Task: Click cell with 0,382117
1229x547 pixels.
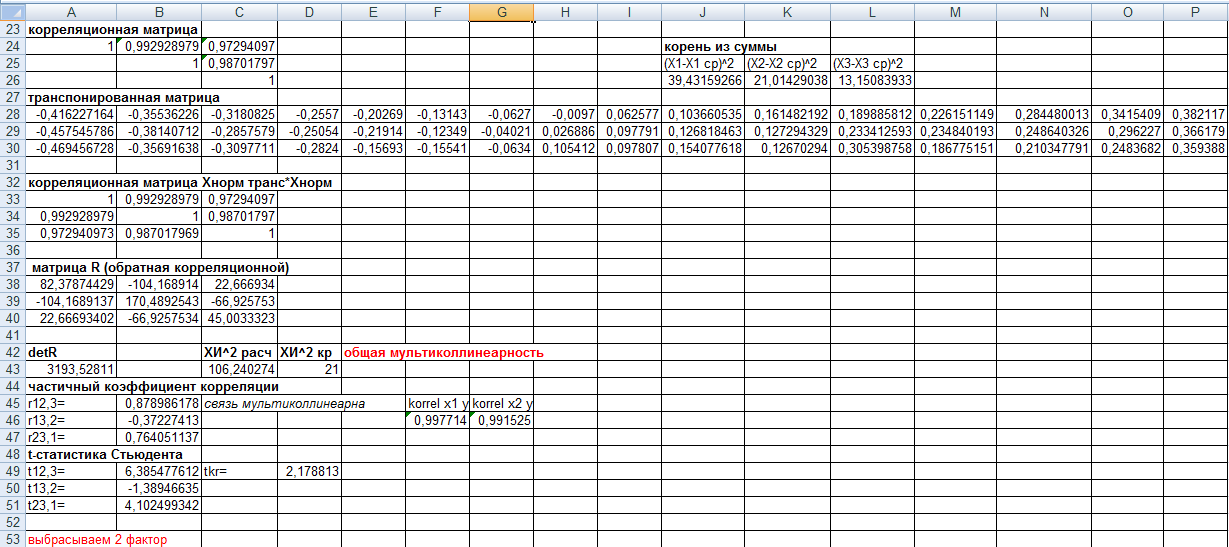Action: click(1196, 115)
